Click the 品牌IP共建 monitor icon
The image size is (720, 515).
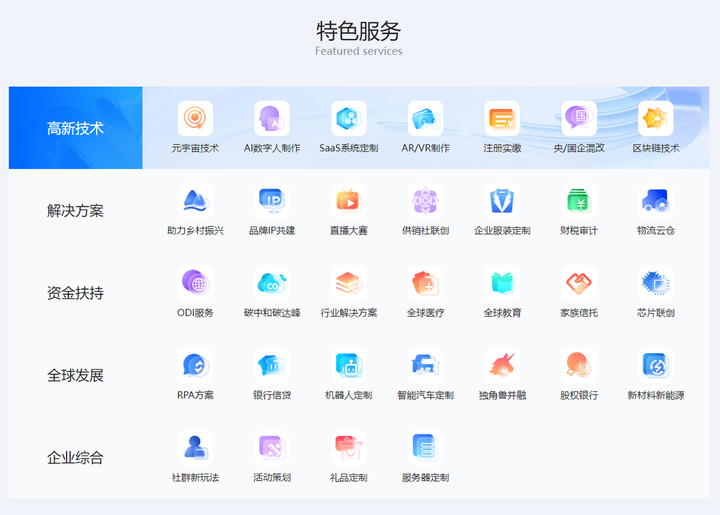272,201
